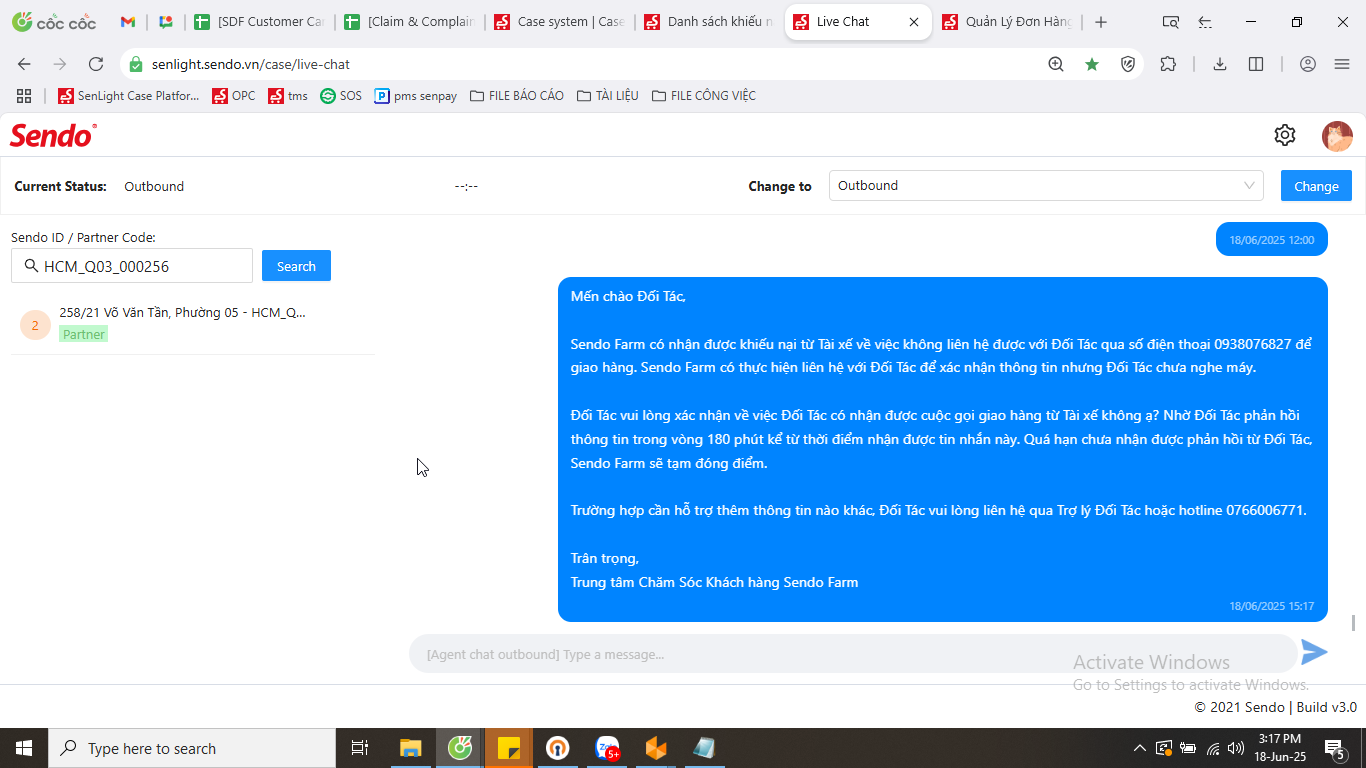Open the Windows notification center
1366x768 pixels.
click(1334, 748)
